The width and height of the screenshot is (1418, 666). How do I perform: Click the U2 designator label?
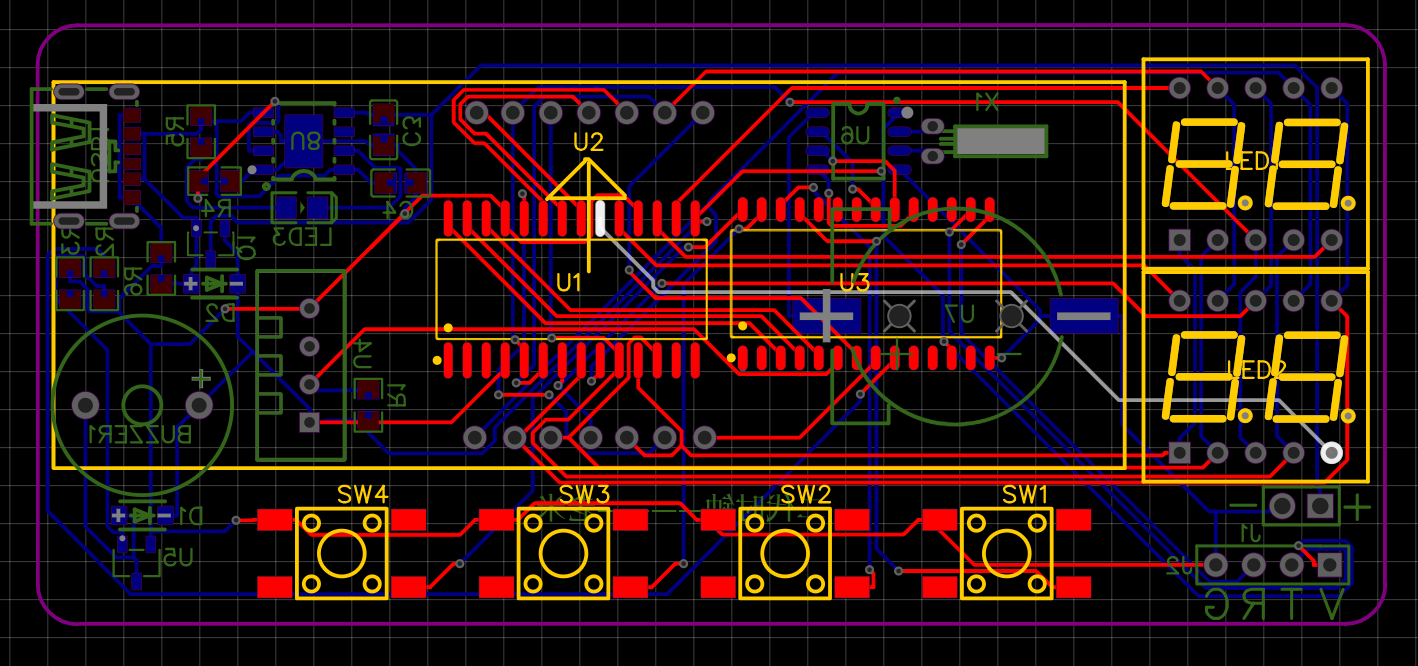coord(588,142)
